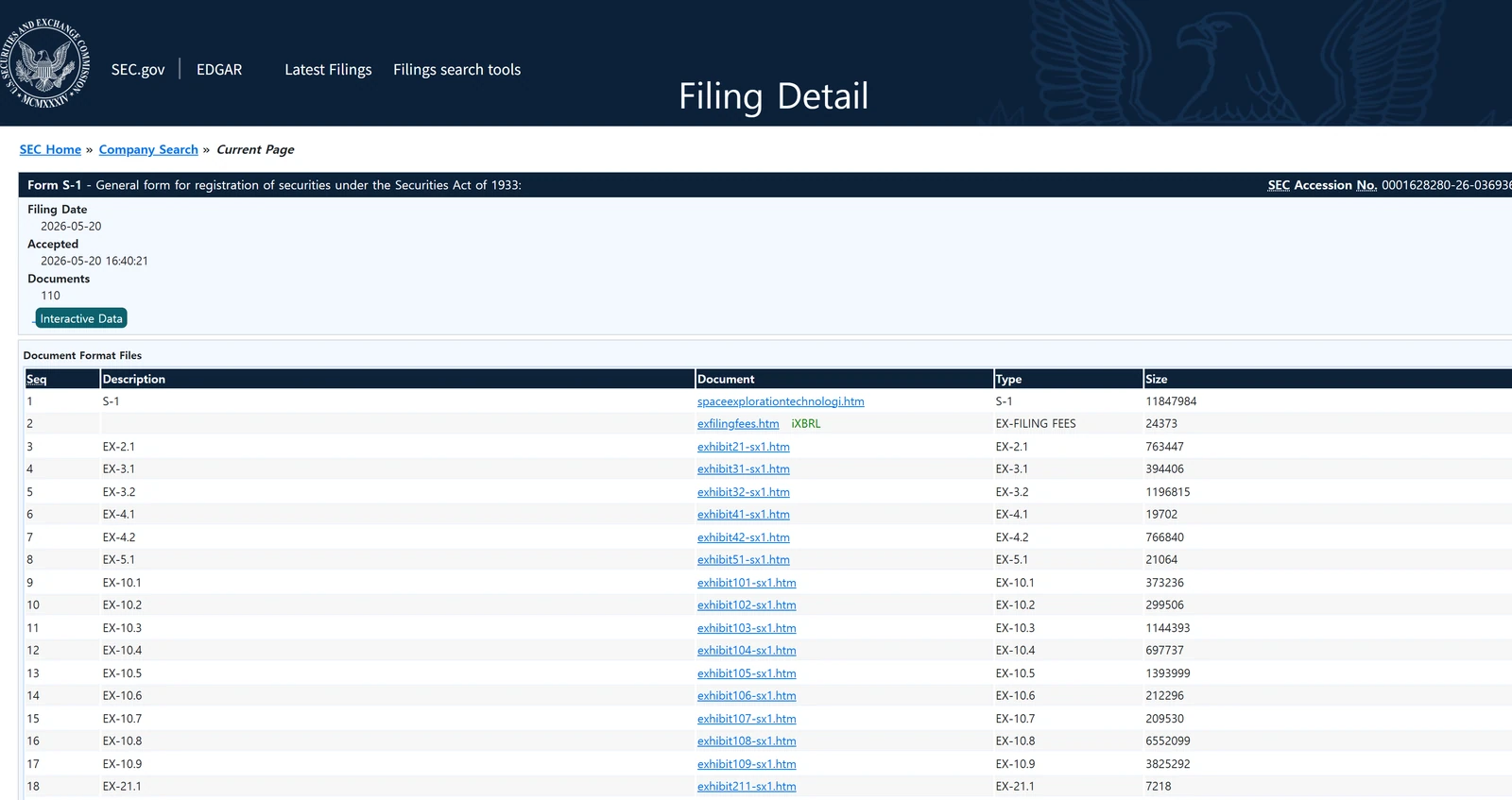Select the size value 7218
This screenshot has width=1512, height=800.
(x=1159, y=787)
